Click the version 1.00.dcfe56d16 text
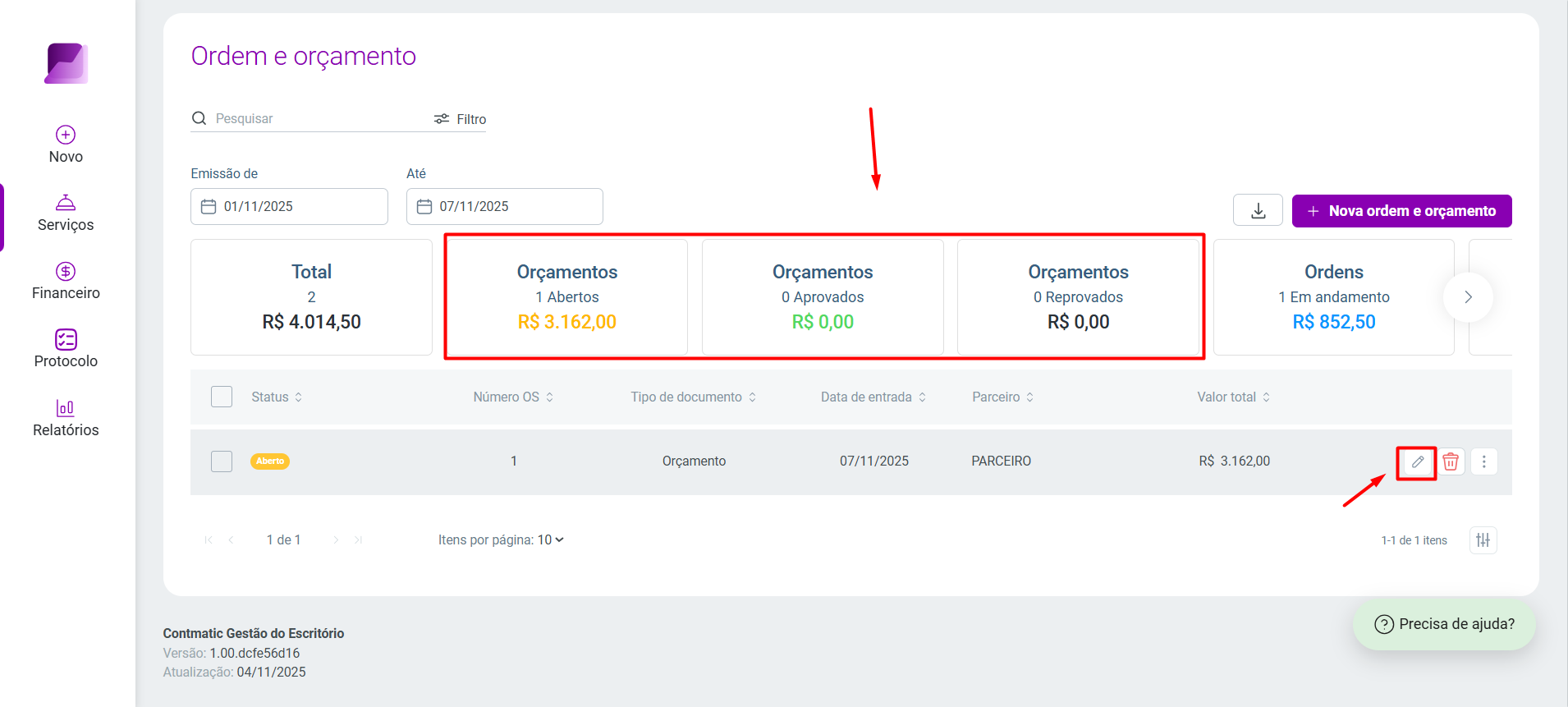This screenshot has height=707, width=1568. point(254,653)
